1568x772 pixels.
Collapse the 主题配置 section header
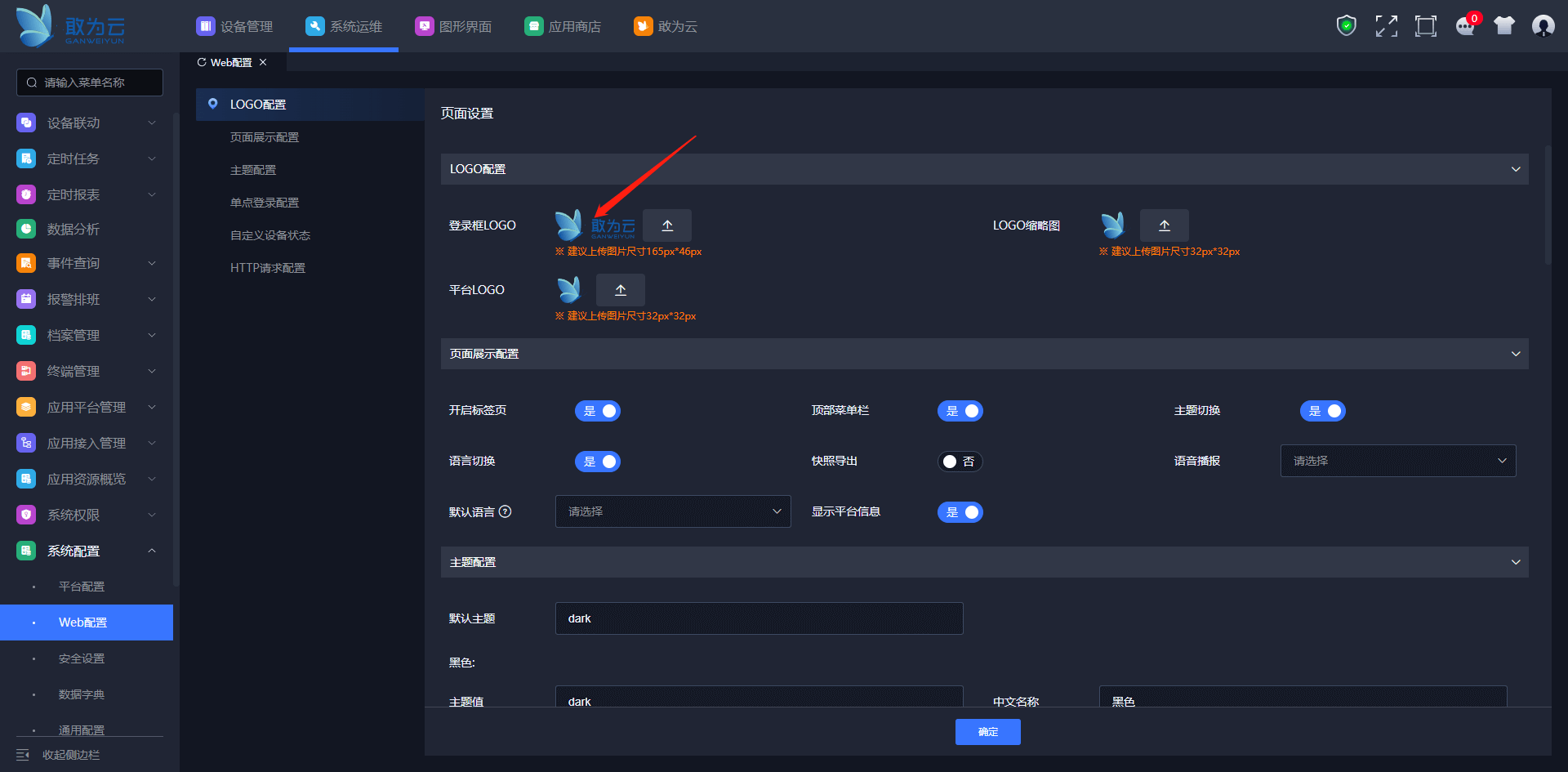[985, 562]
